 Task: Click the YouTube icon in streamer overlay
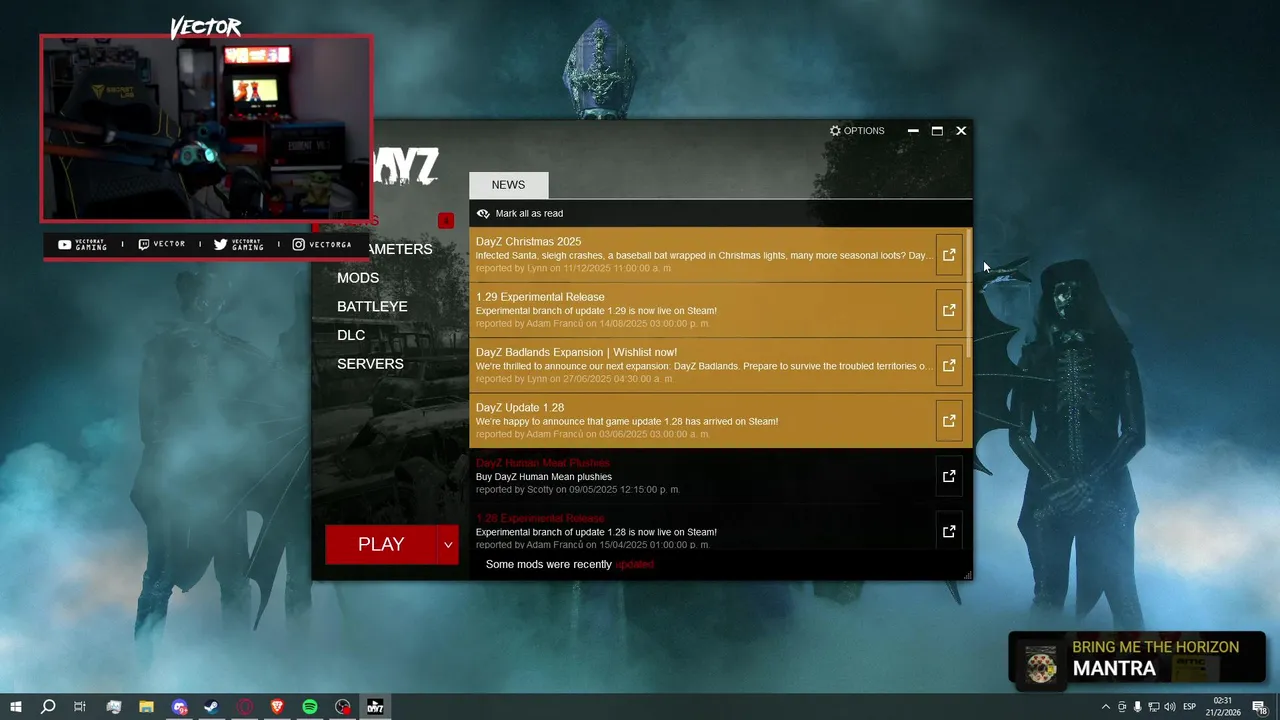pyautogui.click(x=65, y=244)
